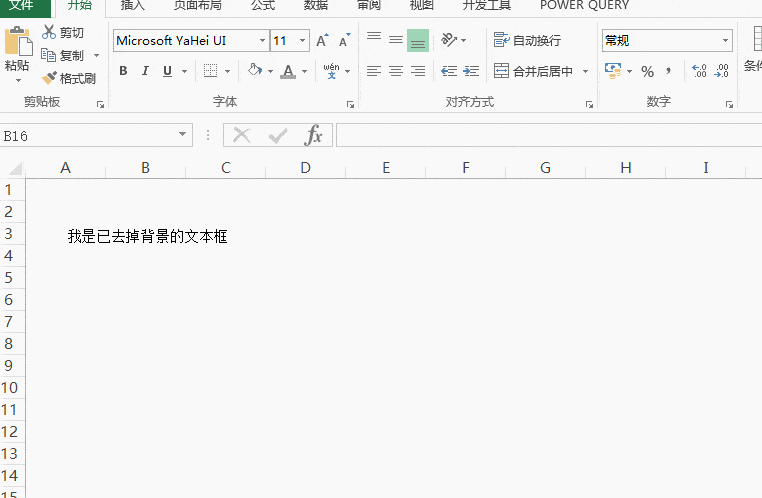The height and width of the screenshot is (498, 762).
Task: Switch to the Insert (插入) tab
Action: point(133,6)
